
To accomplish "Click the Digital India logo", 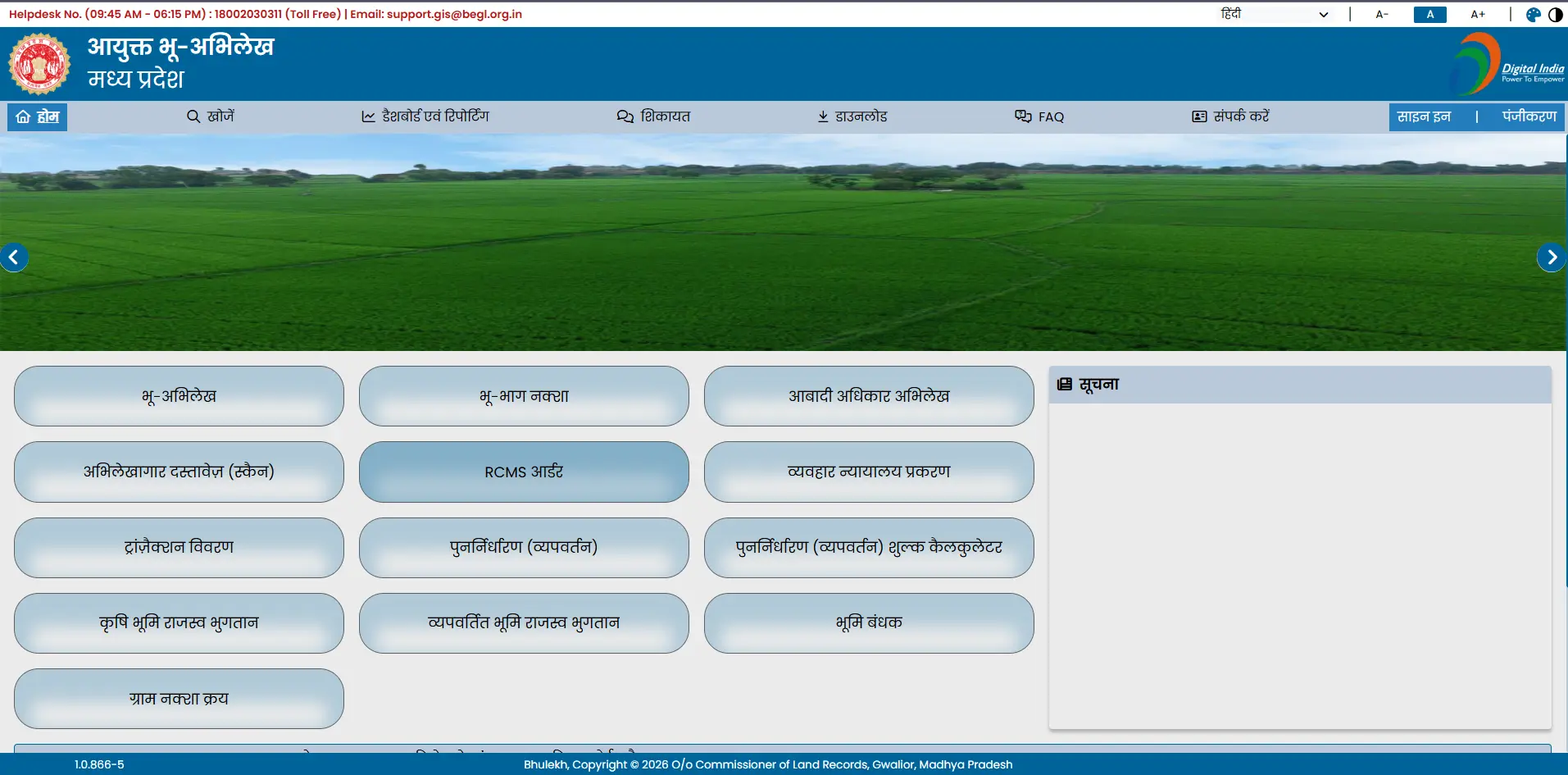I will coord(1507,64).
